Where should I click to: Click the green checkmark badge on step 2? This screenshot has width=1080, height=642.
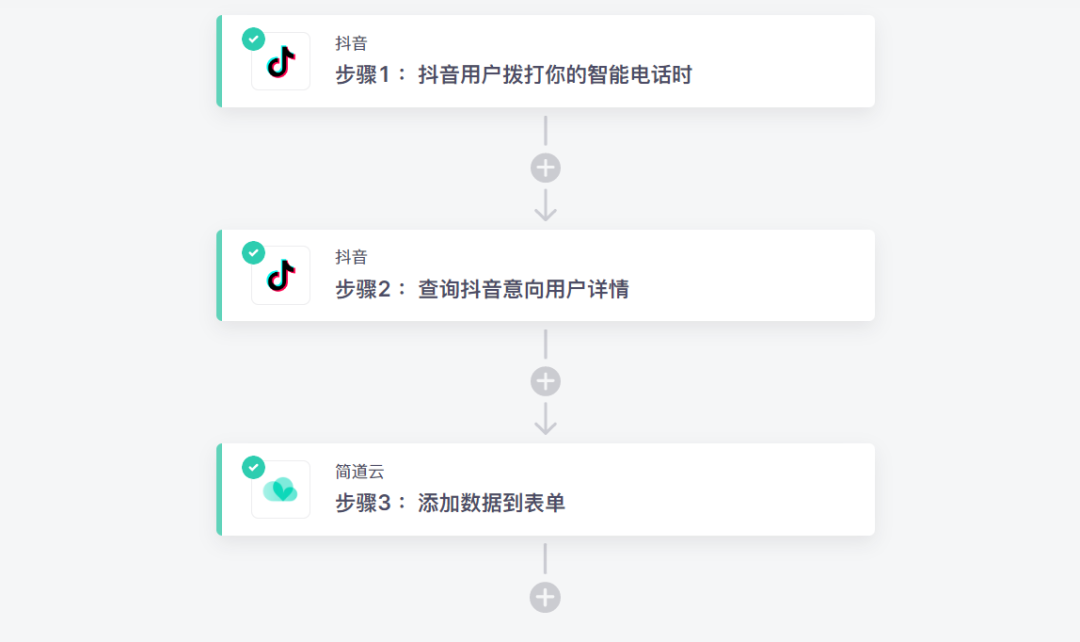click(254, 253)
